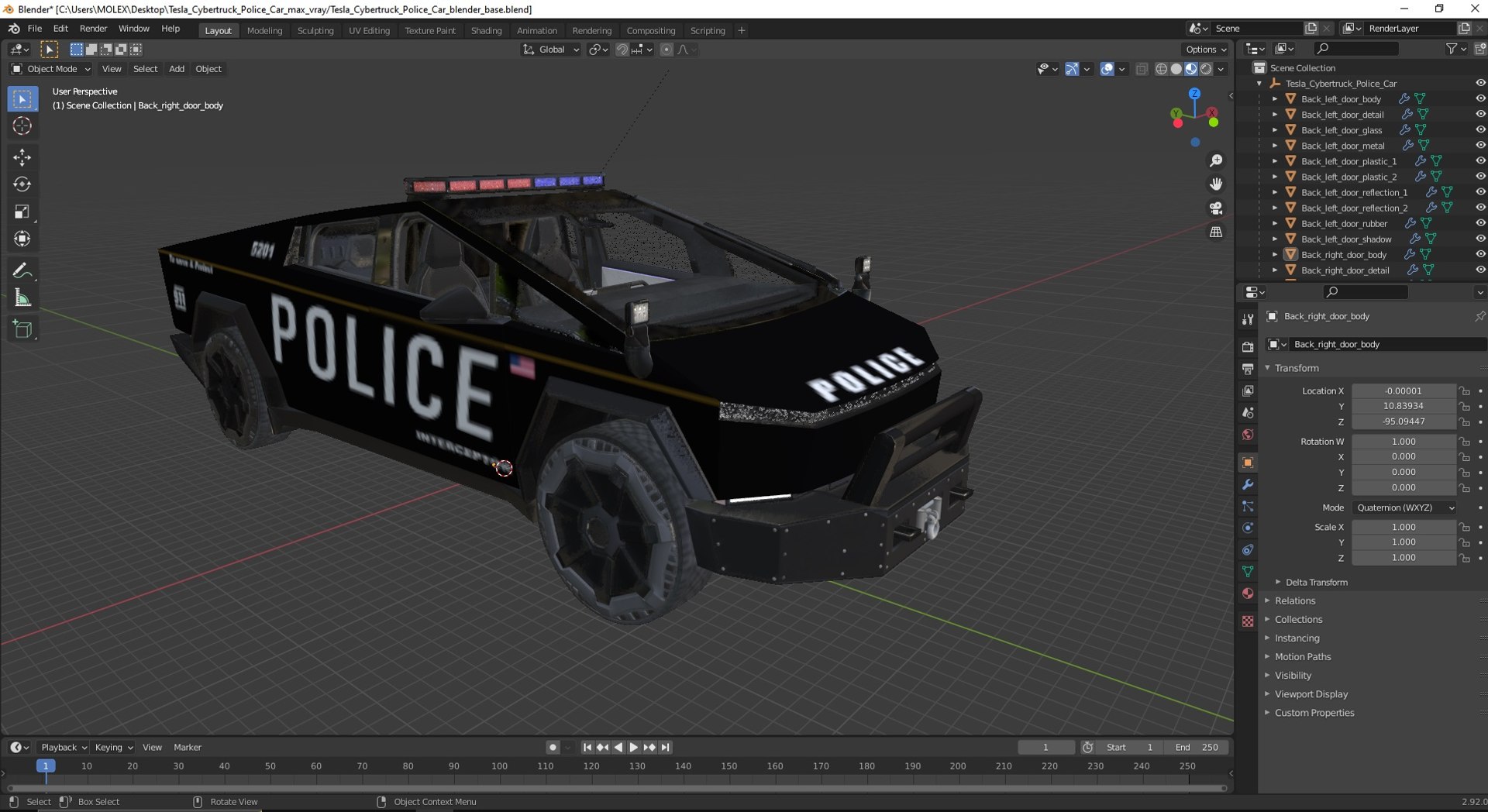Select the Transform tool
The height and width of the screenshot is (812, 1488).
(x=22, y=239)
